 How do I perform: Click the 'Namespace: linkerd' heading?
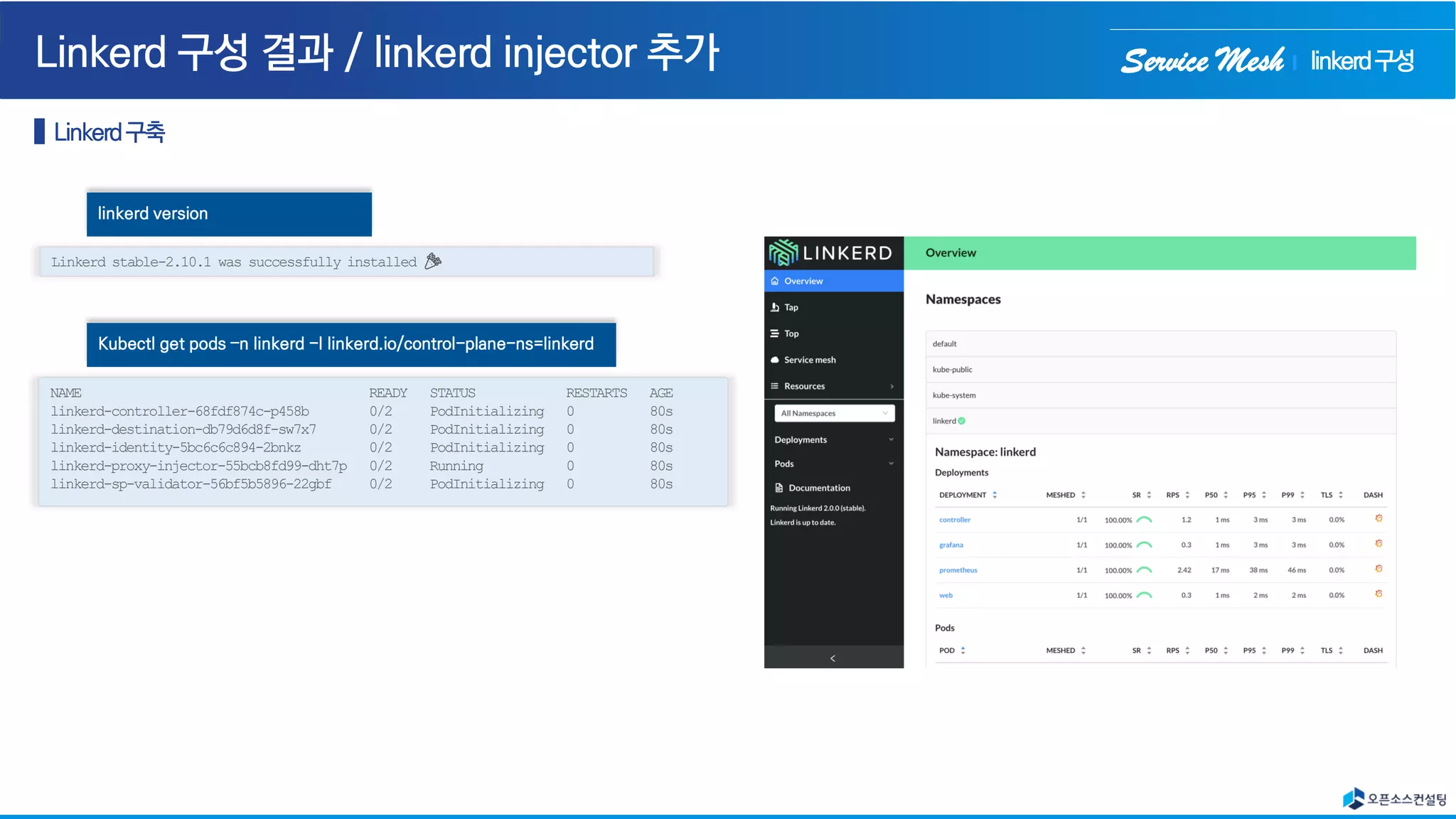pyautogui.click(x=985, y=451)
